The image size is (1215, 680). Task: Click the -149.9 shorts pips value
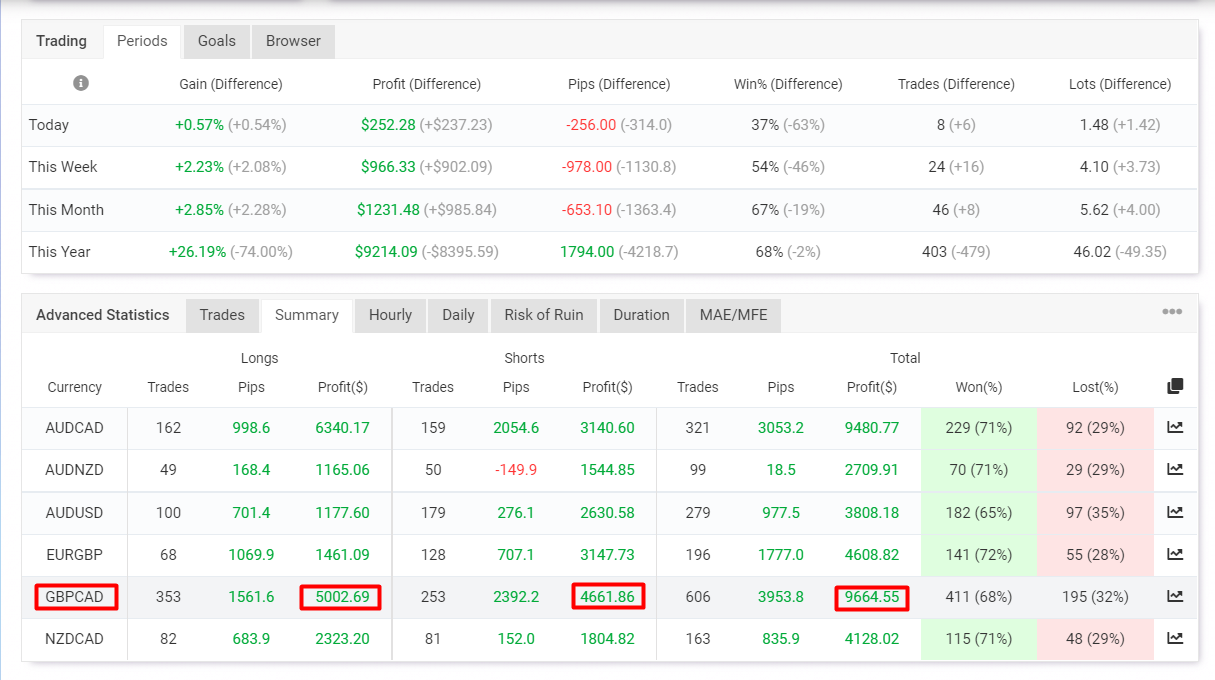pos(516,470)
